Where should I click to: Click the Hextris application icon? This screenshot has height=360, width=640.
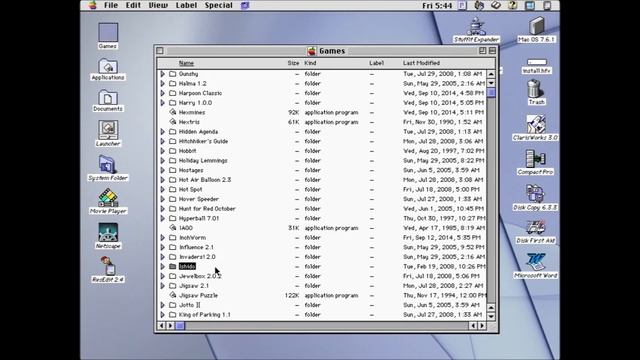(x=173, y=122)
